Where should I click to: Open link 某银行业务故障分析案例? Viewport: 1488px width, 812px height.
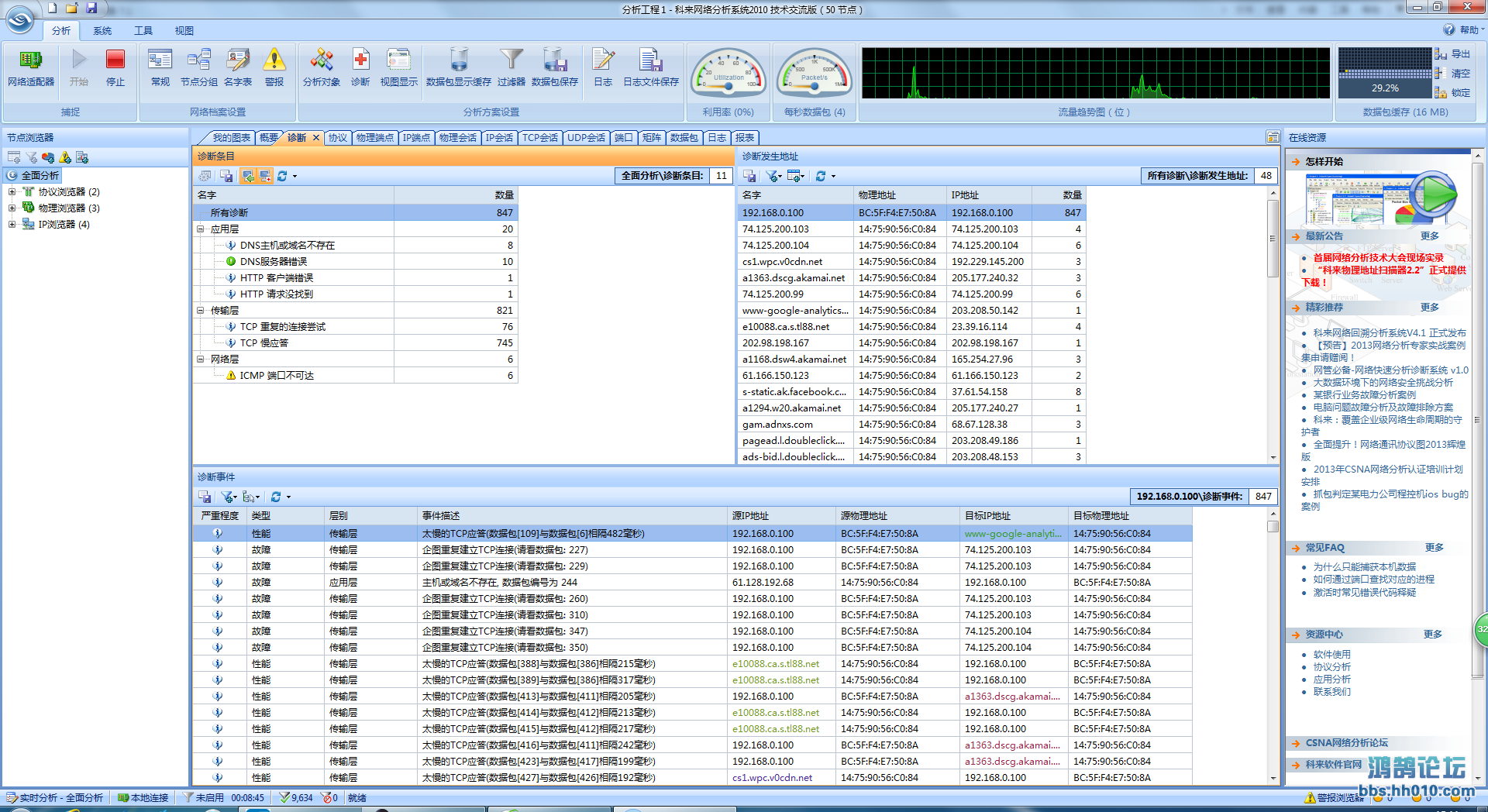tap(1364, 395)
